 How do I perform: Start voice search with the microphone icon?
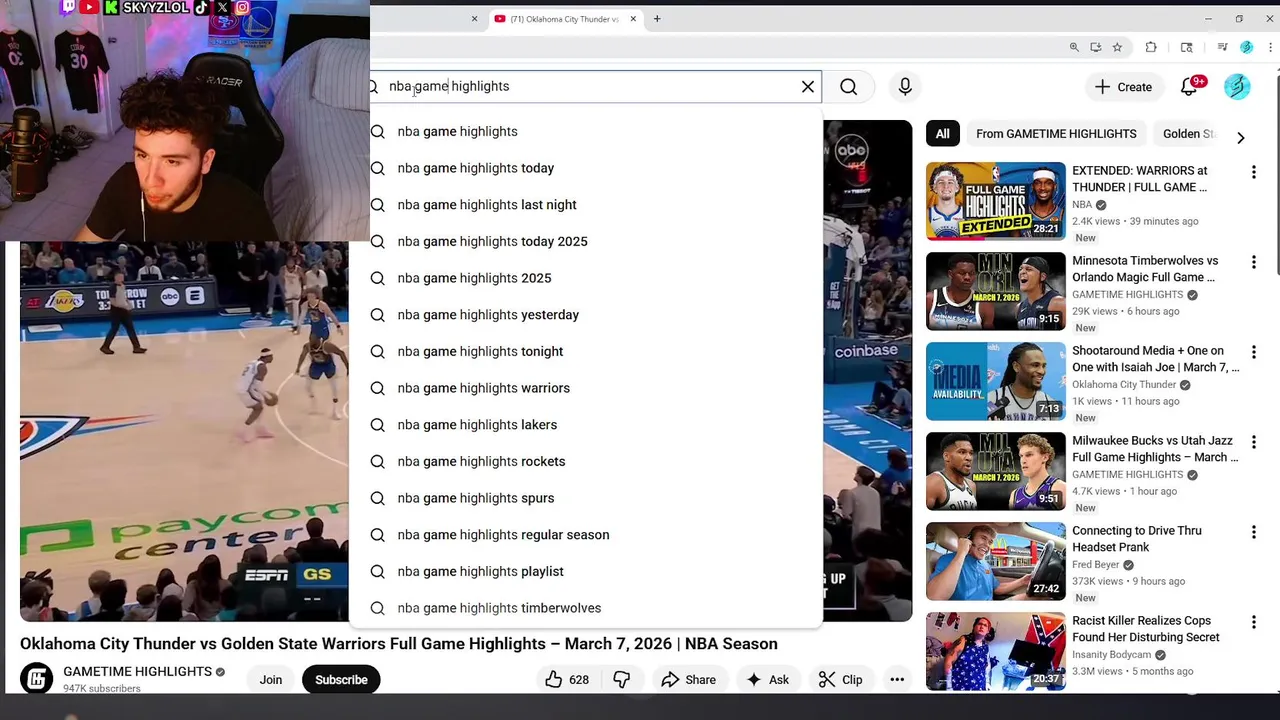coord(905,87)
